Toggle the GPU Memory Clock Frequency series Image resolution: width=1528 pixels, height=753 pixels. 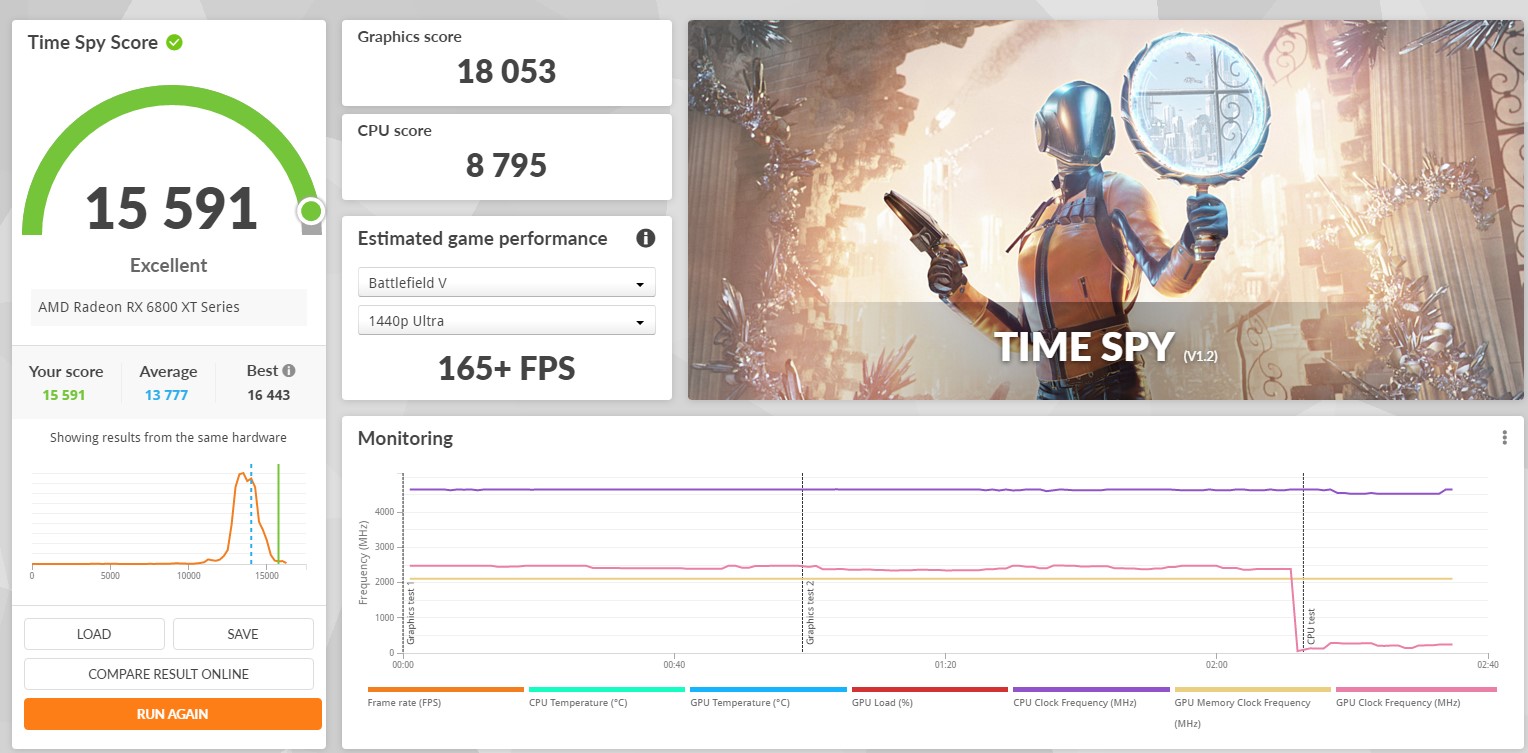pyautogui.click(x=1251, y=689)
